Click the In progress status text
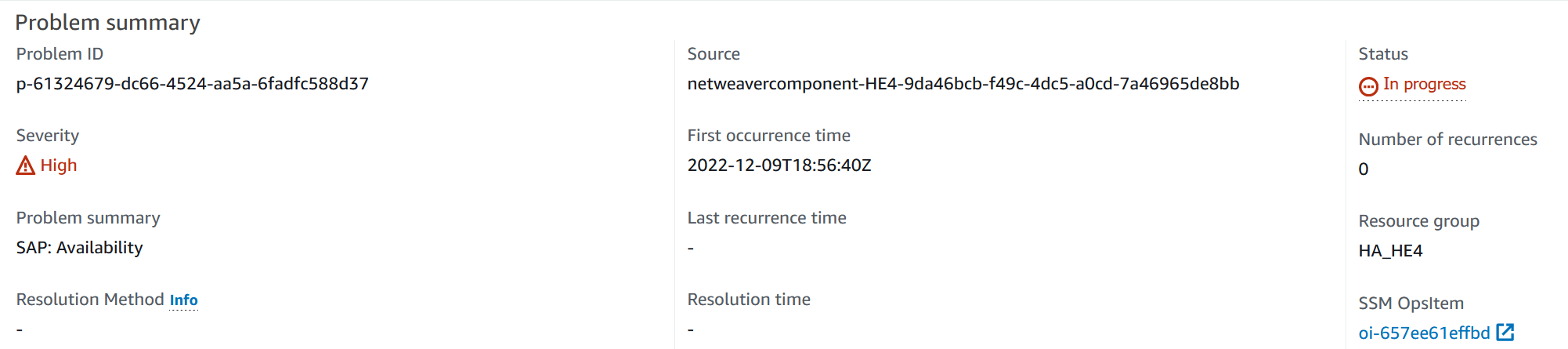The image size is (1568, 349). tap(1425, 84)
